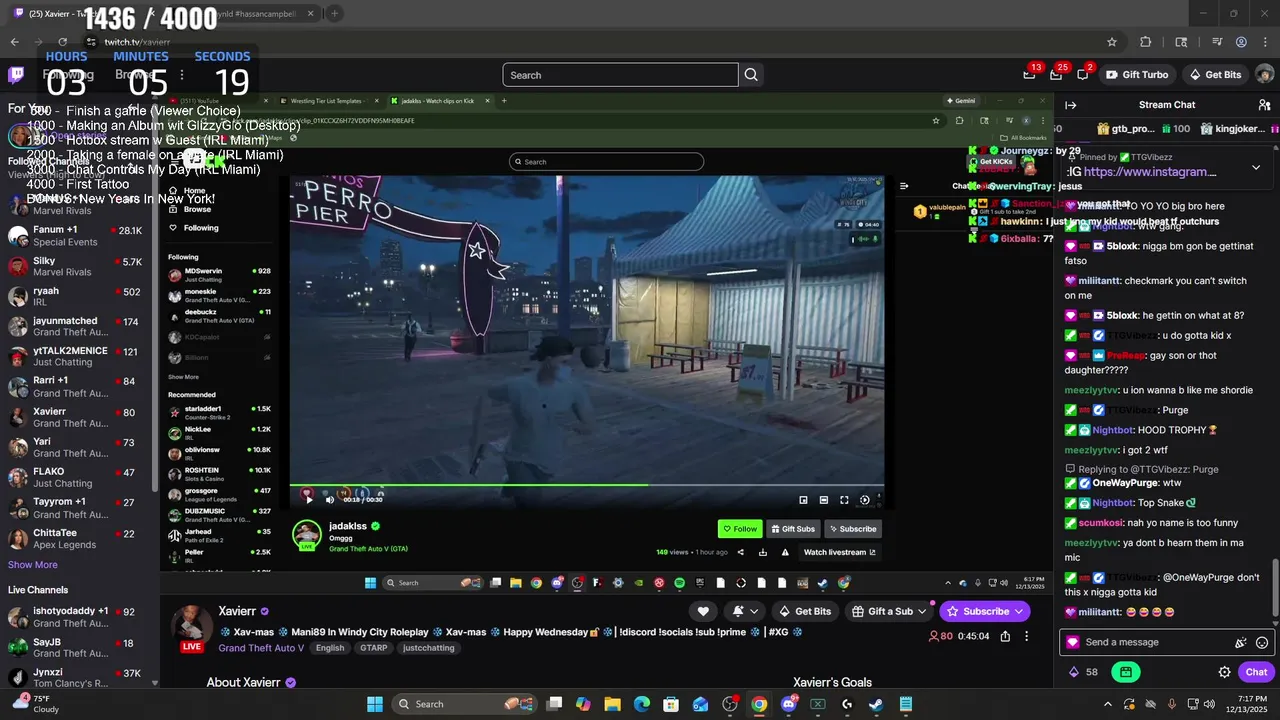Open the Twitch notifications with 13 badge
This screenshot has width=1280, height=720.
pyautogui.click(x=1030, y=74)
